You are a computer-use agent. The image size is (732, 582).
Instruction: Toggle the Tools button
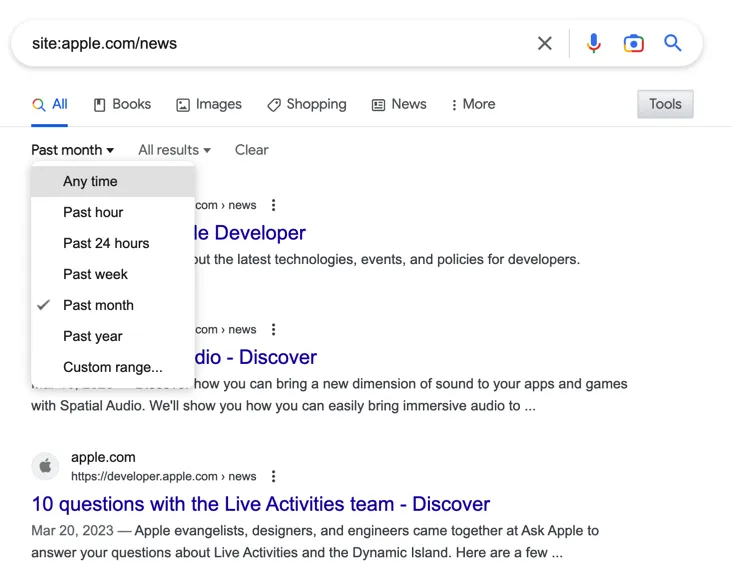tap(665, 104)
